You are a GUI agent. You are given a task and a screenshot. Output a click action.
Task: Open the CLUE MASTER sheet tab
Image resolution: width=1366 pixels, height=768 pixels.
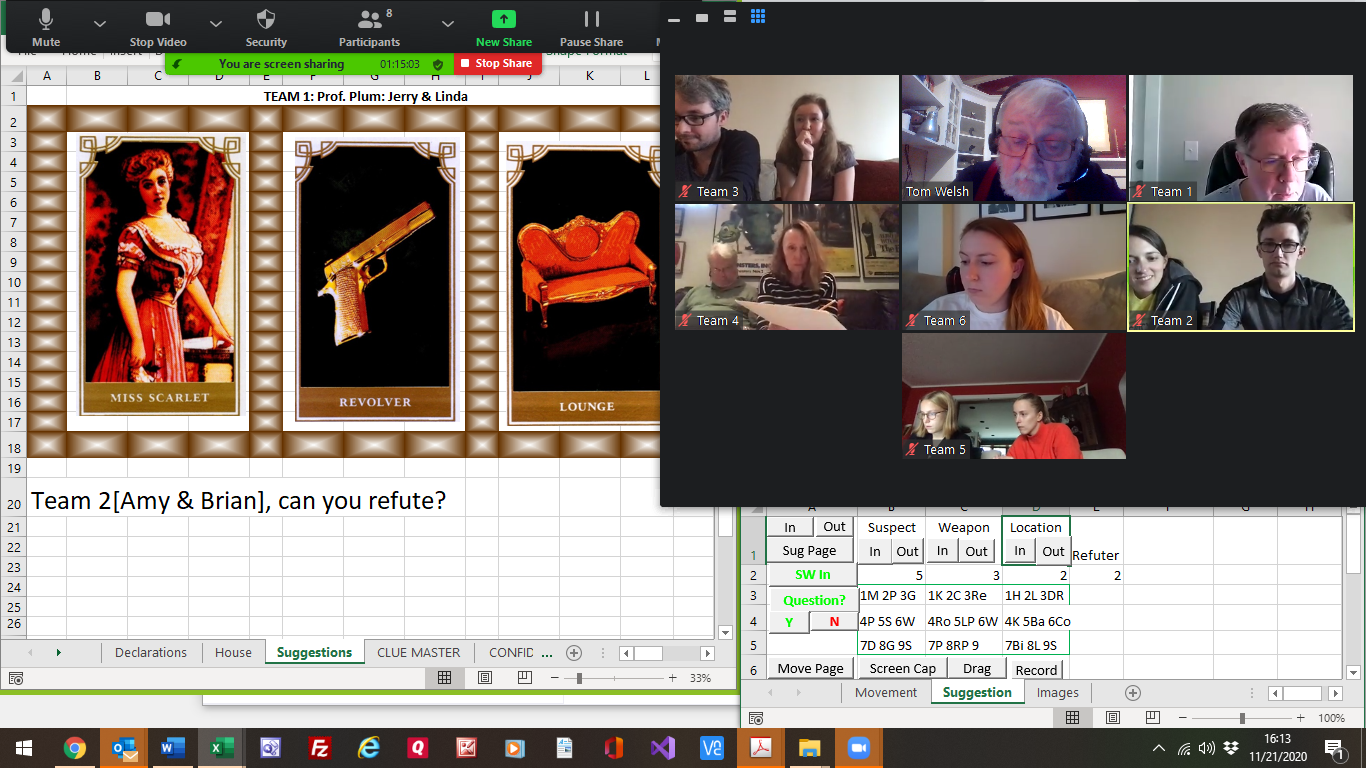point(418,652)
